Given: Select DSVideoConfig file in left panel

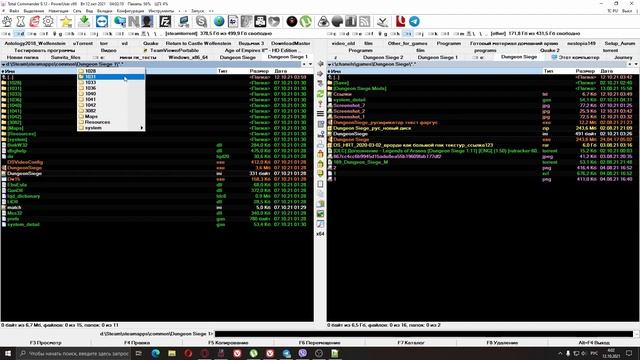Looking at the screenshot, I should (24, 162).
